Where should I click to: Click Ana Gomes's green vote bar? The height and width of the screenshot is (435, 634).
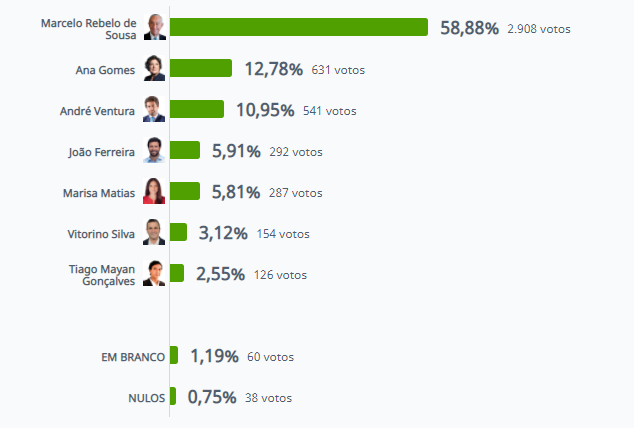pyautogui.click(x=201, y=68)
